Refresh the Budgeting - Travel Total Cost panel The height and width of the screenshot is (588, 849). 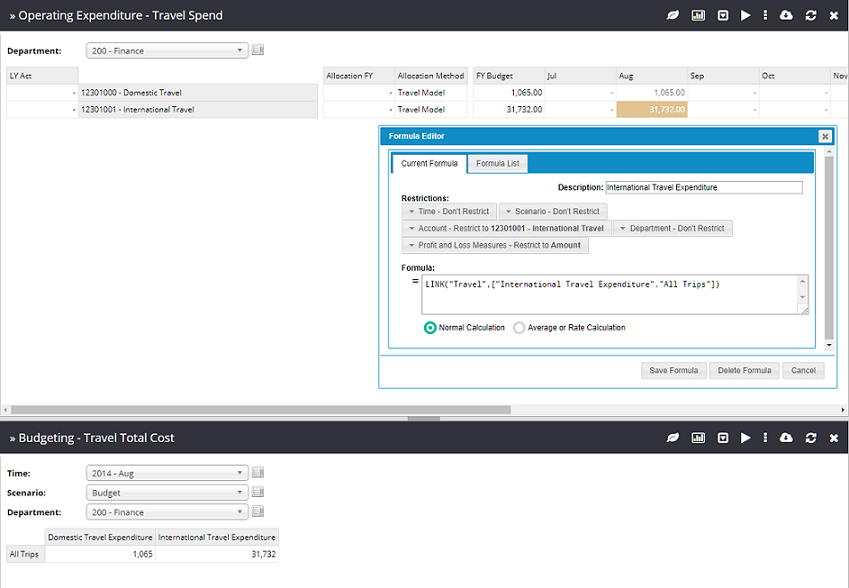pos(810,438)
